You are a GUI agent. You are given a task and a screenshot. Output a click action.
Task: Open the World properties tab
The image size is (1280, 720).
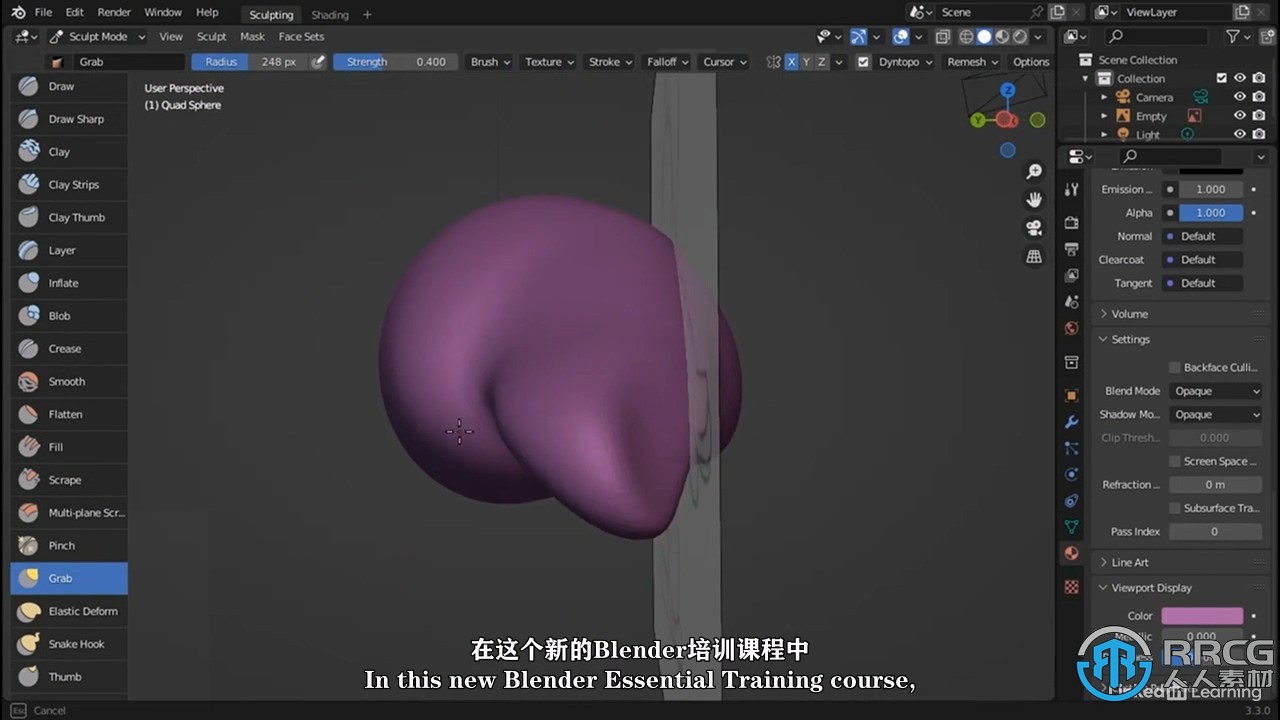point(1072,328)
